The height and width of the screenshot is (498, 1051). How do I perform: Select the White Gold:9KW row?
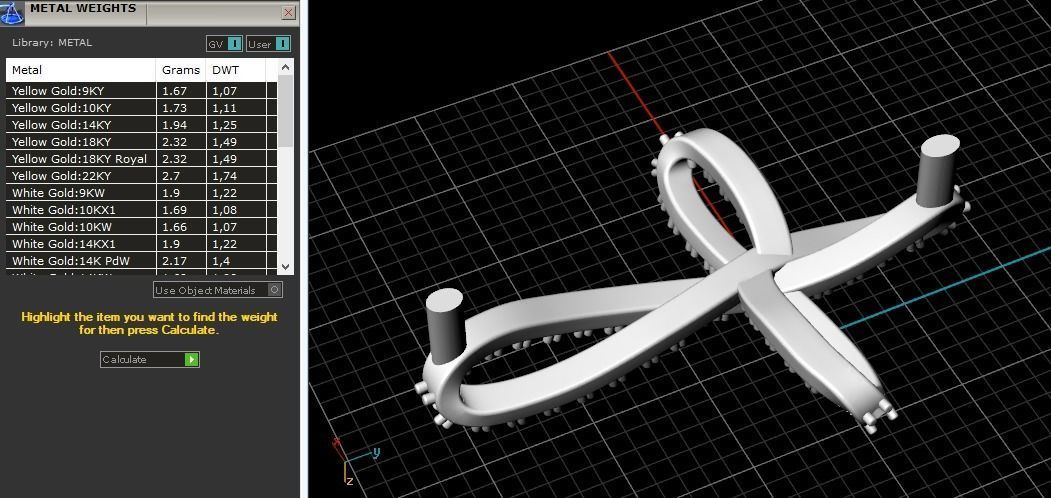click(141, 193)
